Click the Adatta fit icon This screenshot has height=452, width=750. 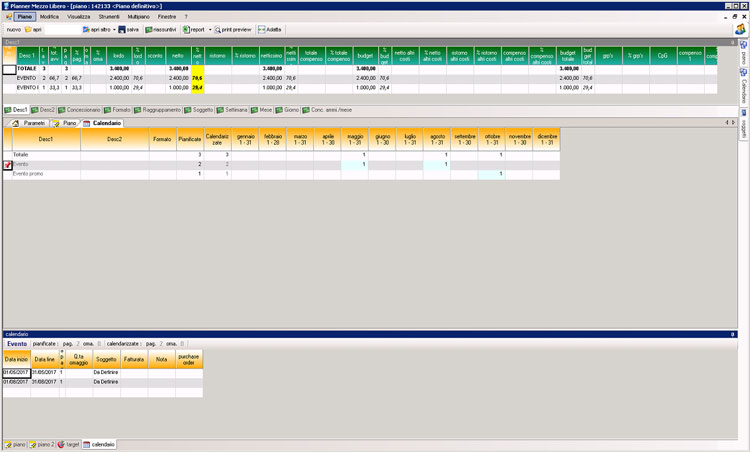click(260, 30)
